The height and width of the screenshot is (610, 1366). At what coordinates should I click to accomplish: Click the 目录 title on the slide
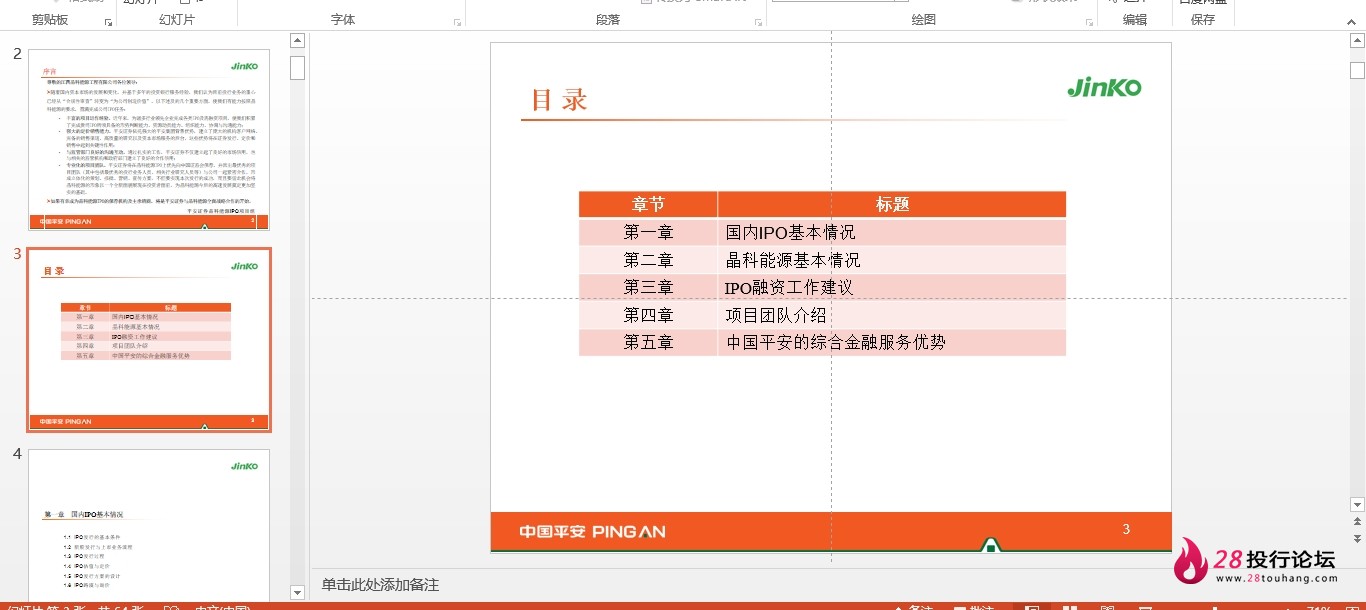pyautogui.click(x=559, y=100)
